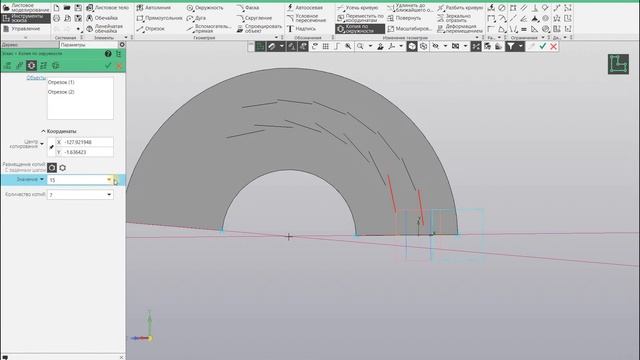Image resolution: width=640 pixels, height=360 pixels.
Task: Open the filter funnel icon in view toolbar
Action: (511, 47)
